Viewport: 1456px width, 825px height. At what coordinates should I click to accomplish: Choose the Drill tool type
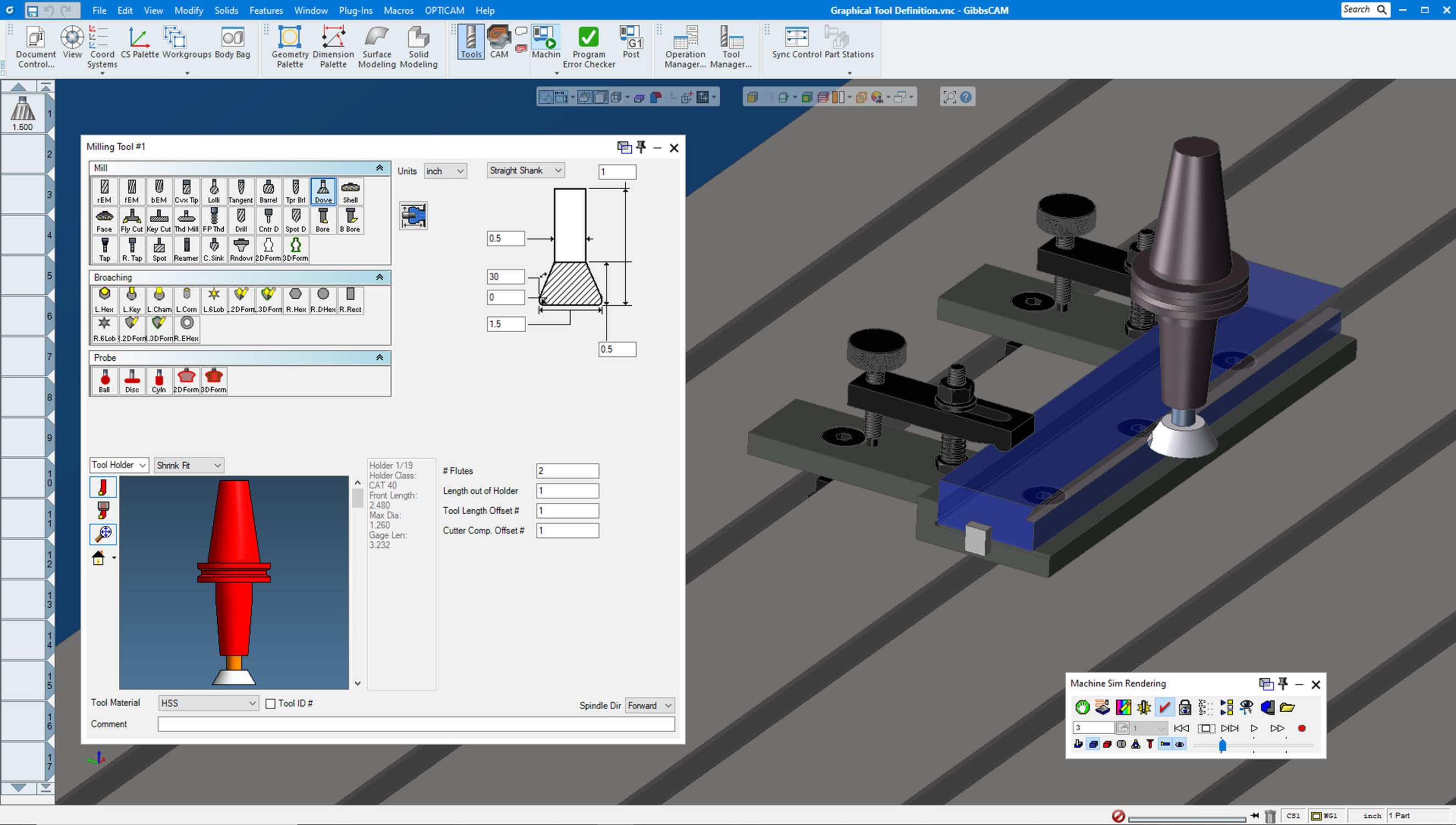tap(241, 221)
